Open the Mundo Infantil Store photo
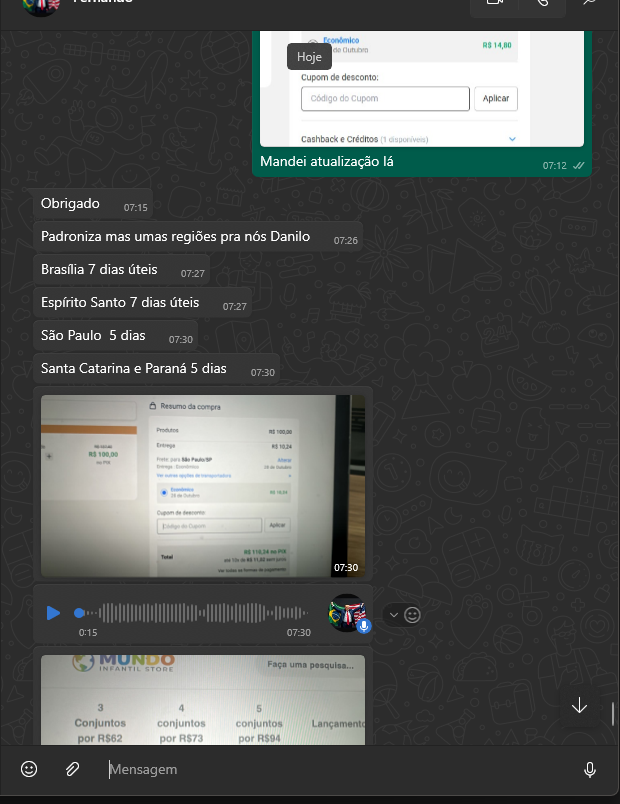This screenshot has width=620, height=804. point(203,700)
